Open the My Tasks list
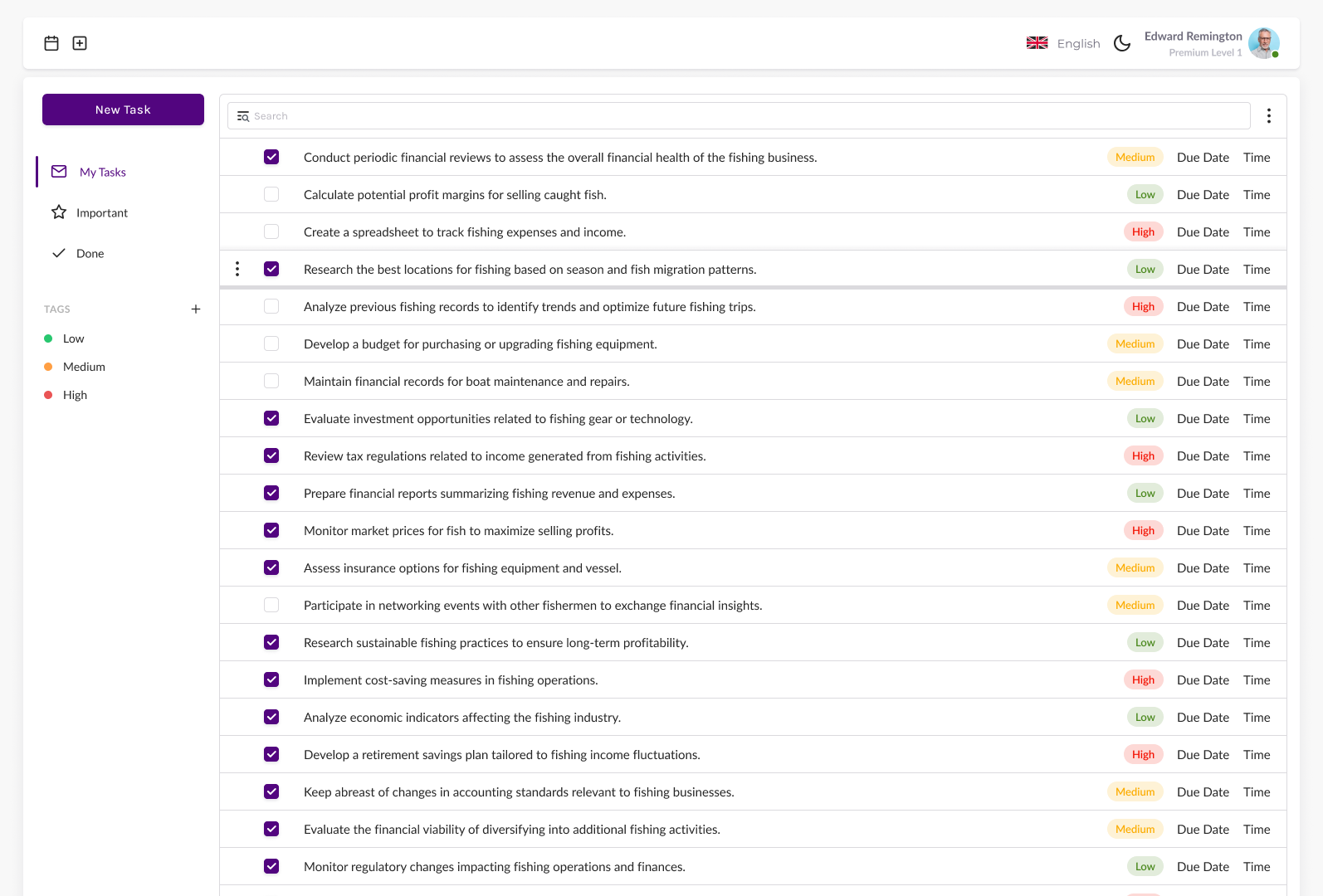 point(102,173)
